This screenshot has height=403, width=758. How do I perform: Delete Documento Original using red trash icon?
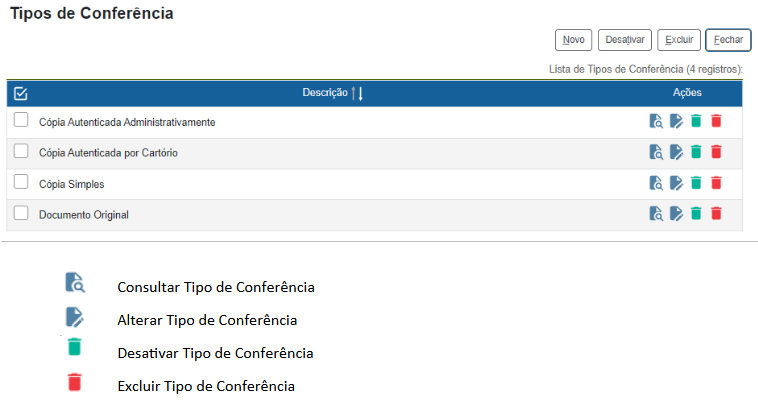716,213
